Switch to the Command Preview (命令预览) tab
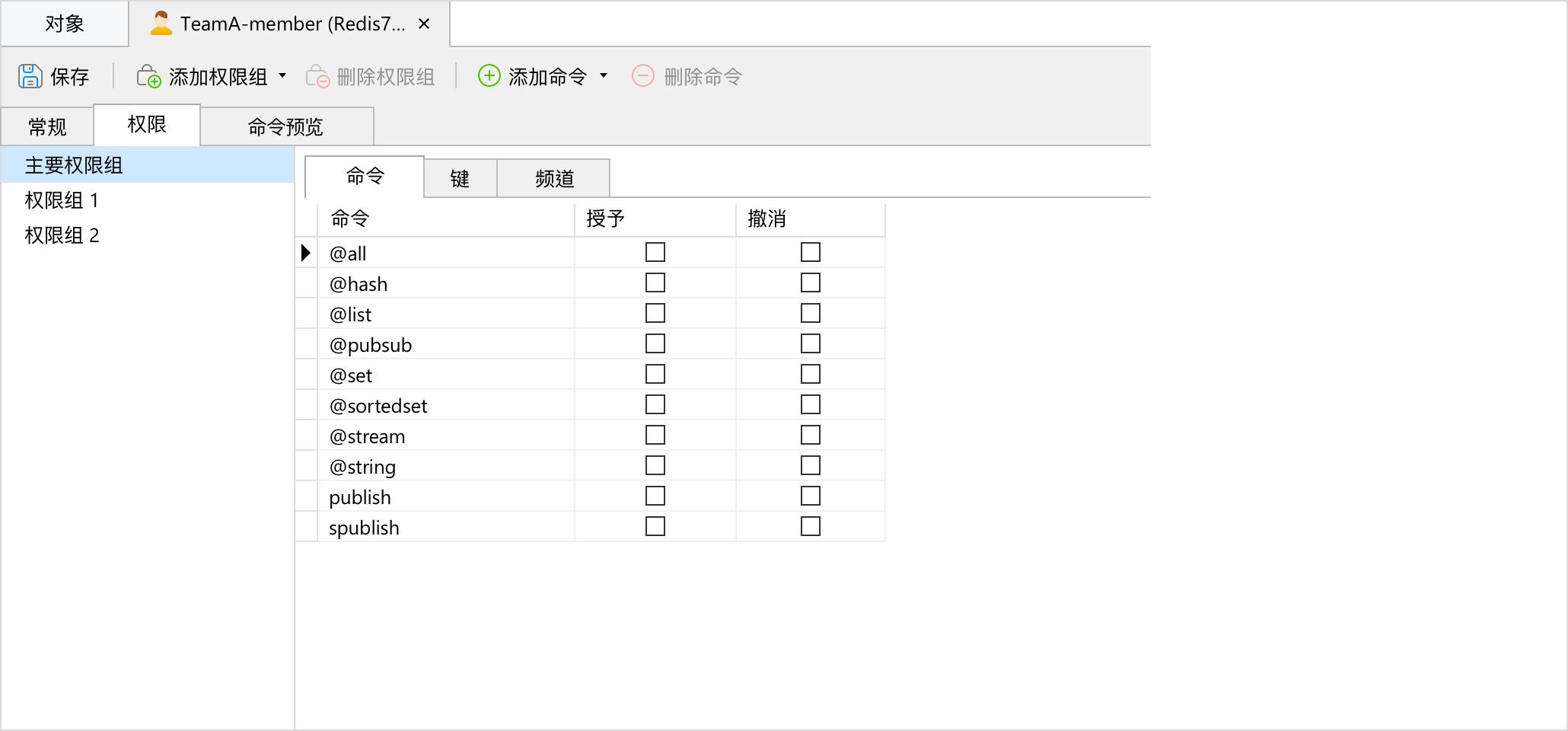This screenshot has height=731, width=1568. click(285, 126)
